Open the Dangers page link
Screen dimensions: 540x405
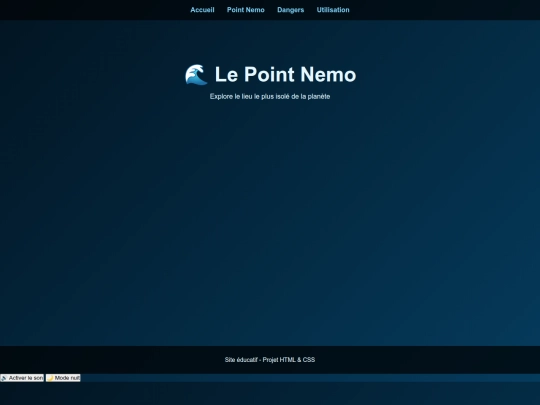(x=291, y=10)
